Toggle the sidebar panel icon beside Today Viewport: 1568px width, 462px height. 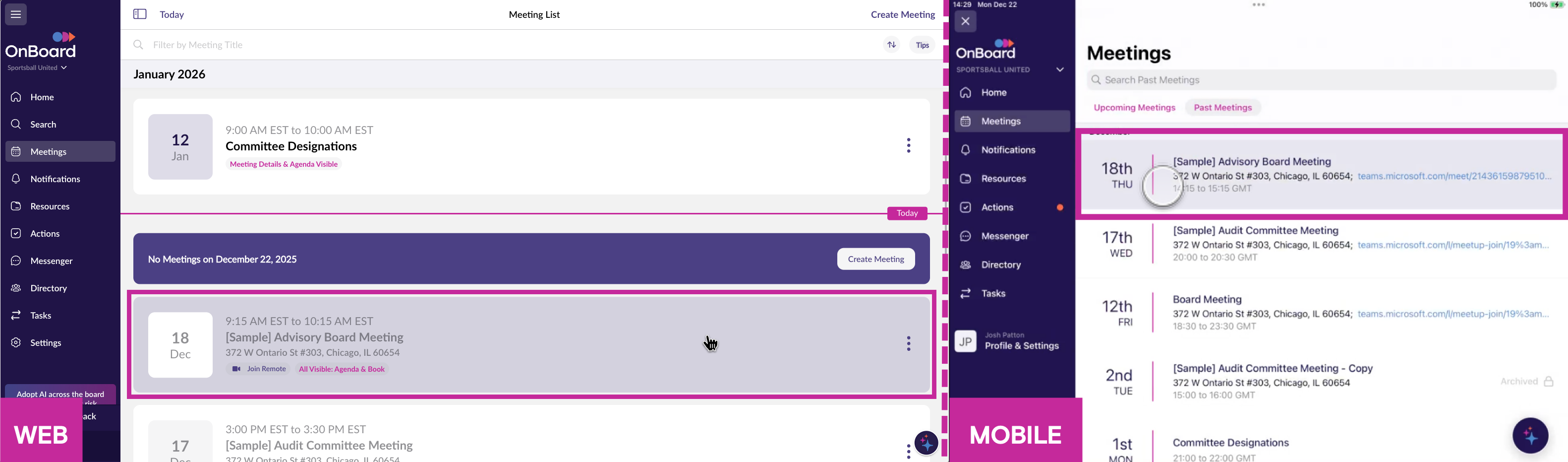pos(139,14)
